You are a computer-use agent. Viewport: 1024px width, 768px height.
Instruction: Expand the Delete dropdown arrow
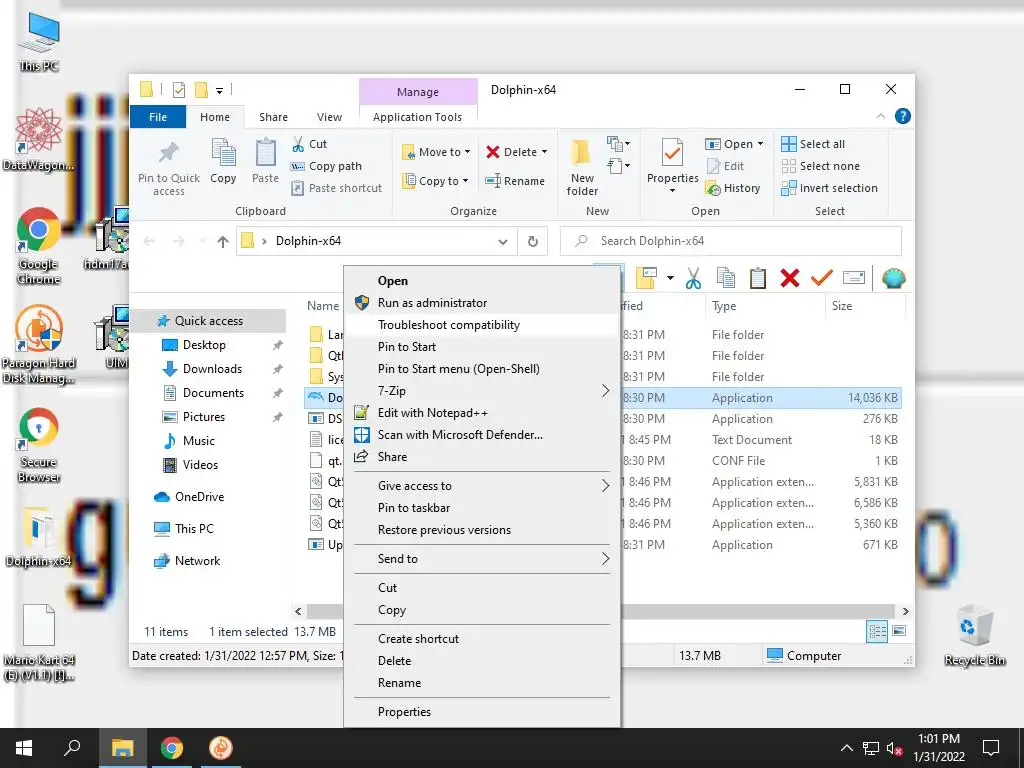544,152
